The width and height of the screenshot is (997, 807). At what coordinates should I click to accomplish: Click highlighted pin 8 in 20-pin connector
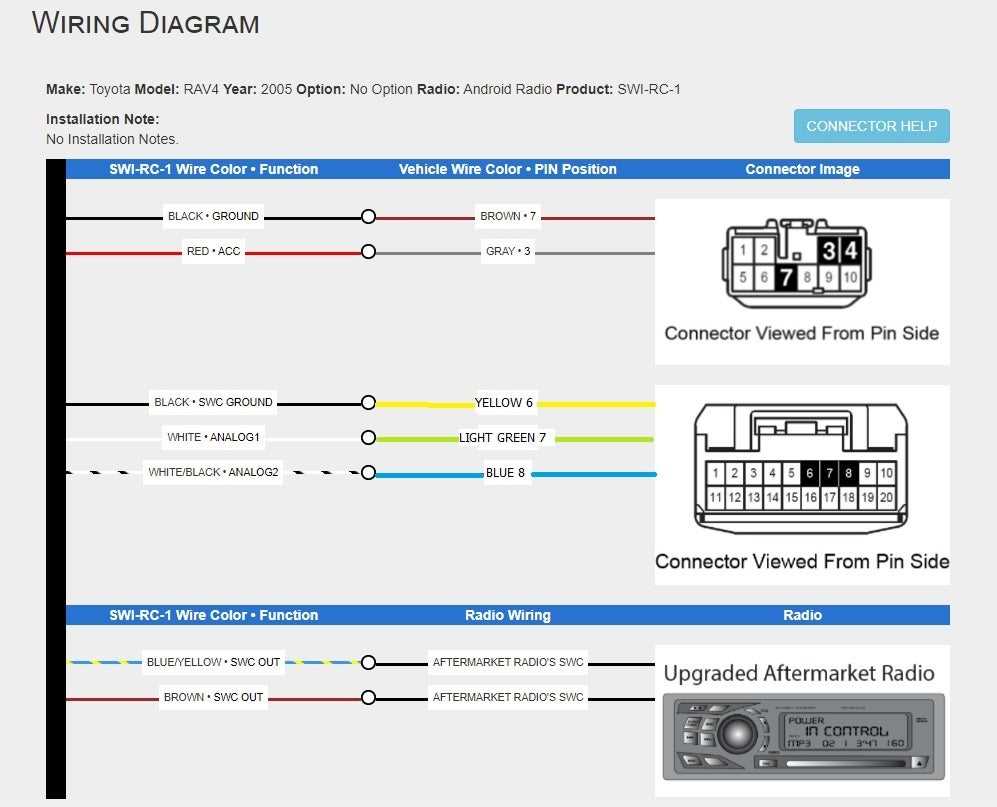tap(848, 472)
